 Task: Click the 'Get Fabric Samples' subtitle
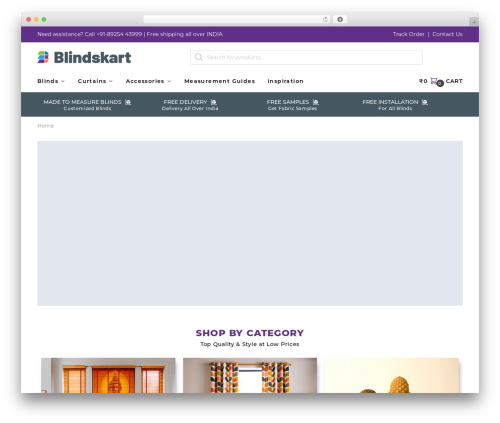click(292, 108)
